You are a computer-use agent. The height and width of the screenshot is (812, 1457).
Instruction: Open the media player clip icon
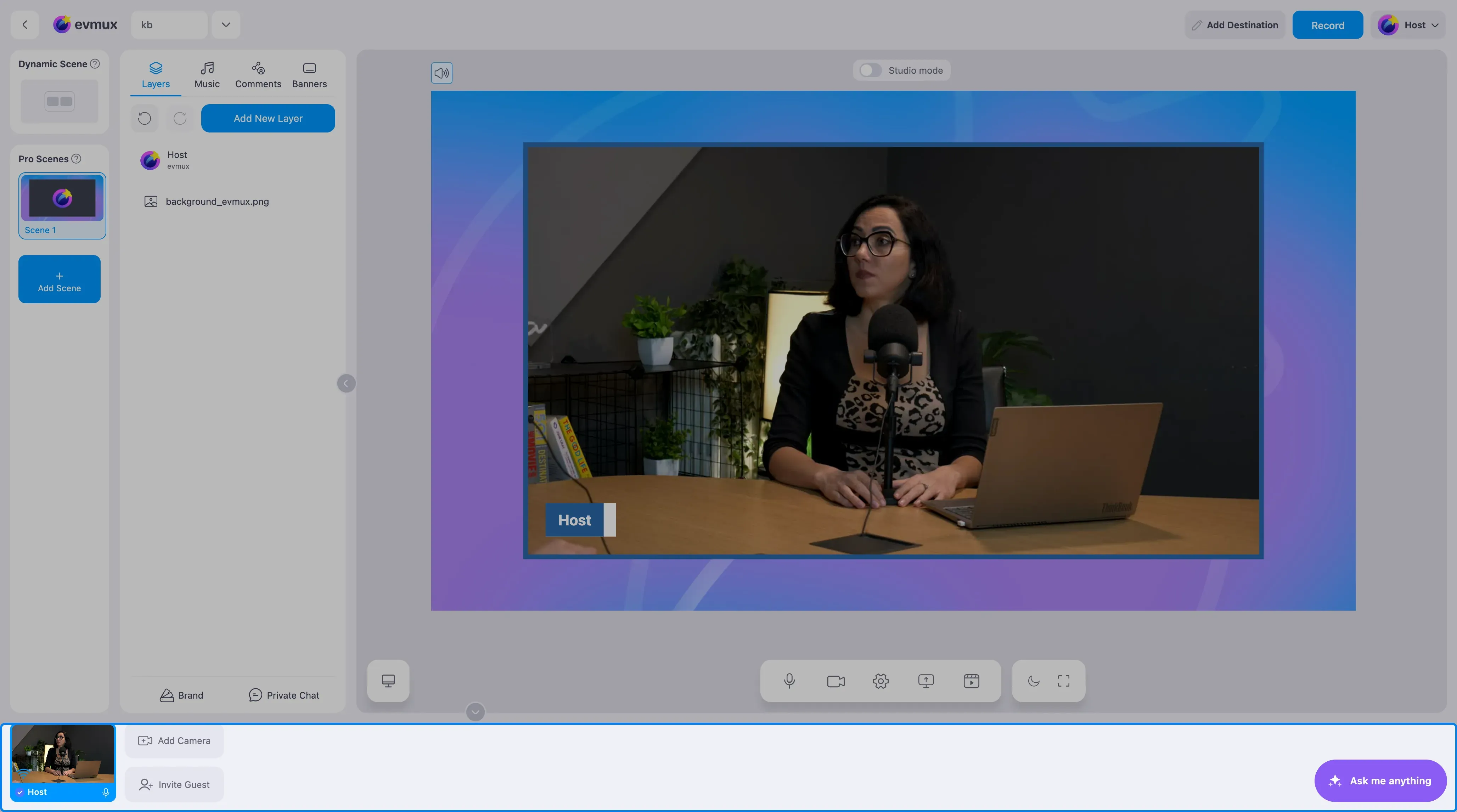coord(971,681)
